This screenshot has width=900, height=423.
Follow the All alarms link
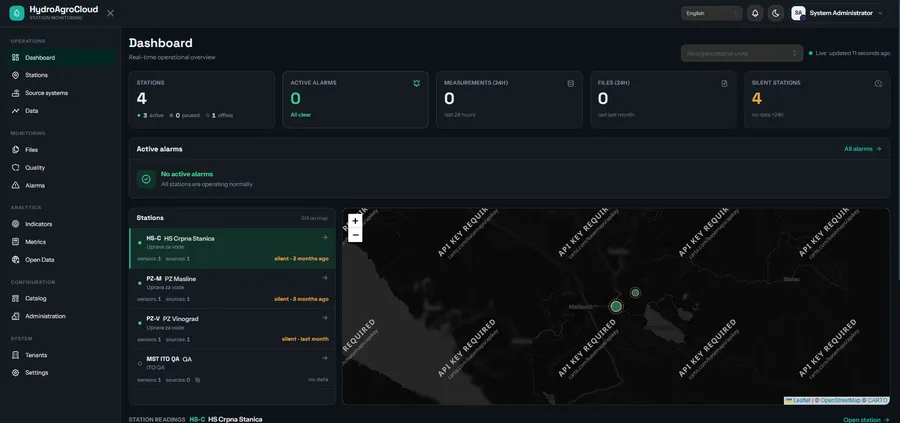tap(862, 149)
